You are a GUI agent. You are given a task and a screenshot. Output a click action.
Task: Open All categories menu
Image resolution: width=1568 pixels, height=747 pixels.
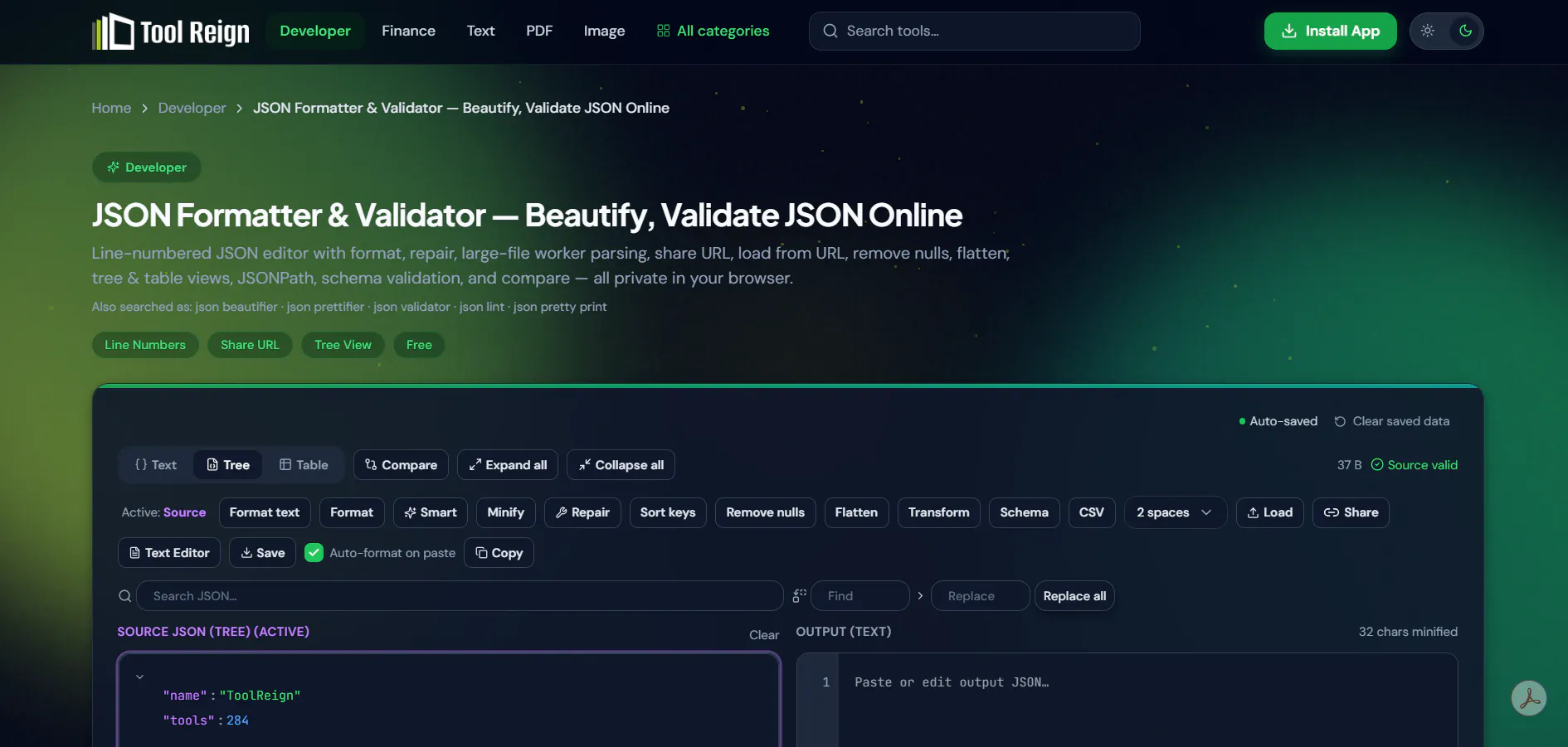(713, 31)
